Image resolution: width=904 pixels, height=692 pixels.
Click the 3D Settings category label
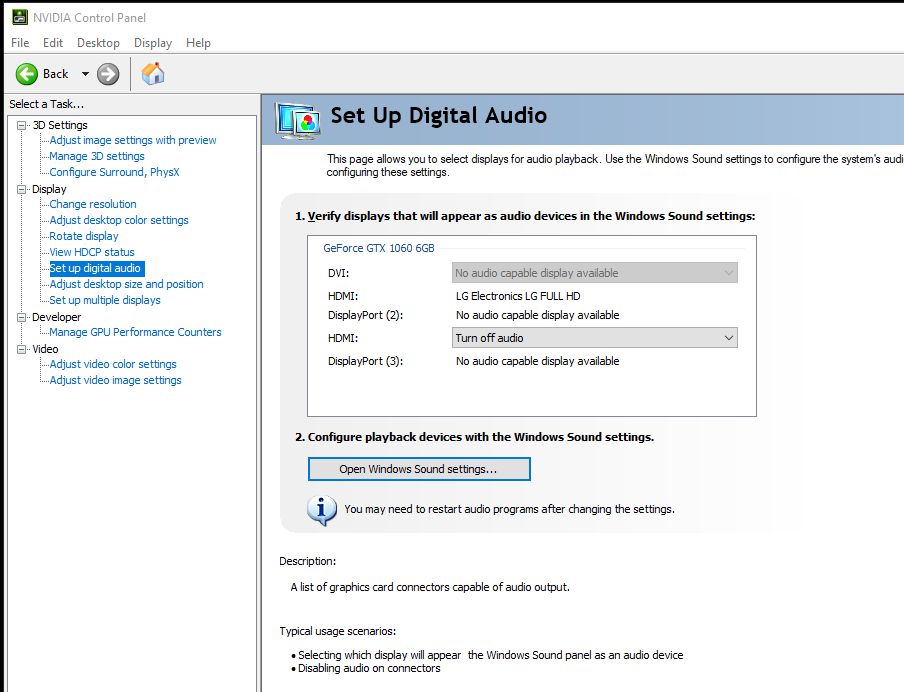[x=60, y=125]
